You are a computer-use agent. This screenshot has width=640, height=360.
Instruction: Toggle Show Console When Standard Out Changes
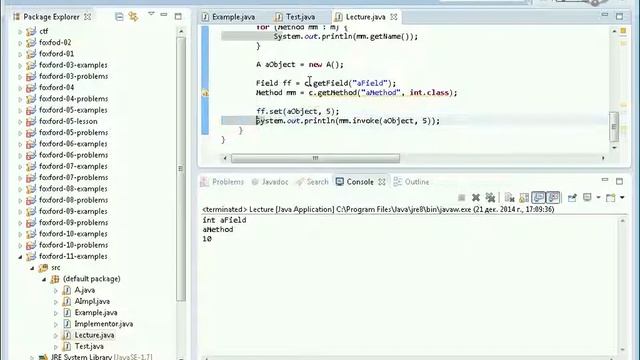(538, 198)
